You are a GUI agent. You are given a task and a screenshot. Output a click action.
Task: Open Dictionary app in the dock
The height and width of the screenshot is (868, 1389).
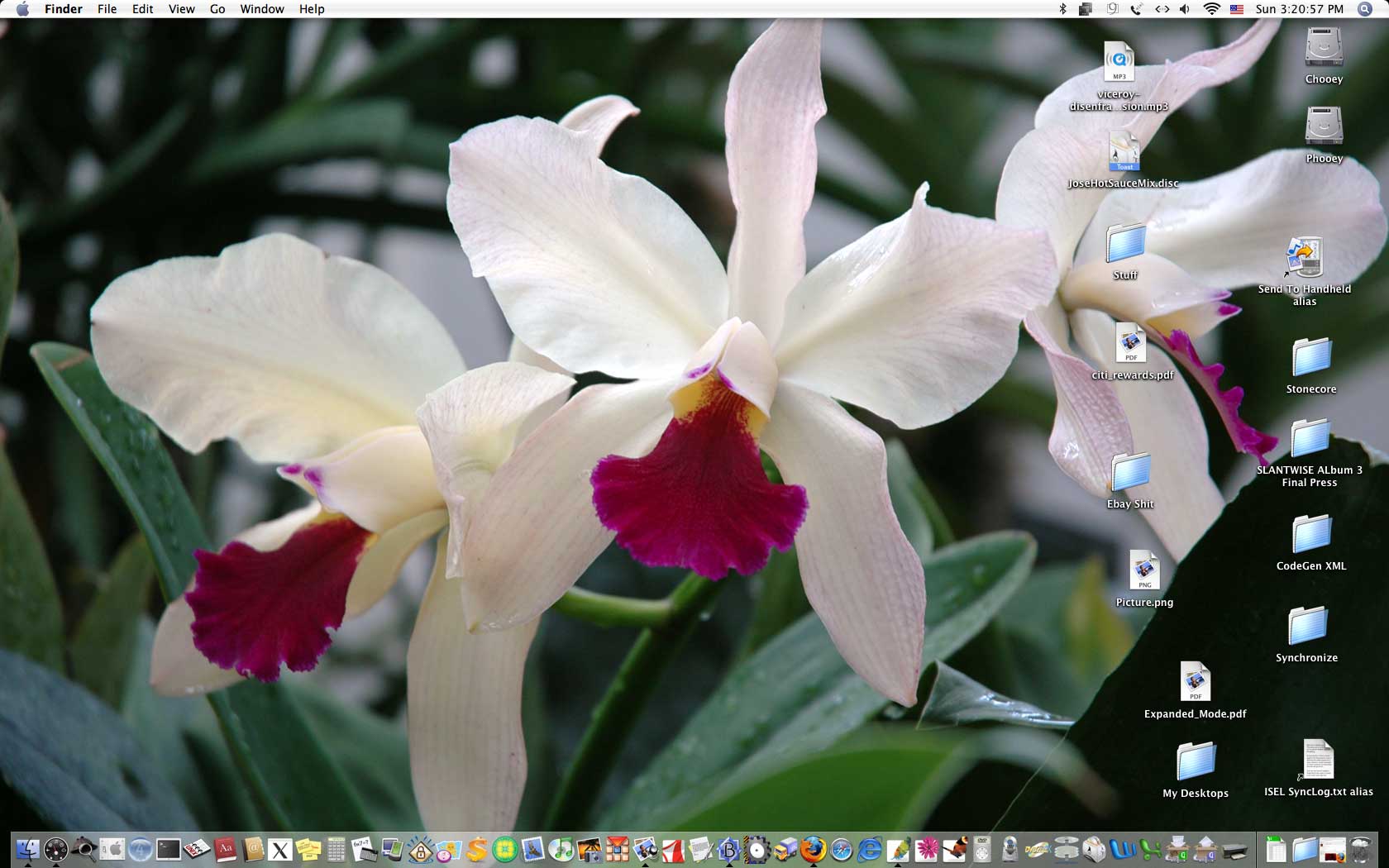point(225,849)
